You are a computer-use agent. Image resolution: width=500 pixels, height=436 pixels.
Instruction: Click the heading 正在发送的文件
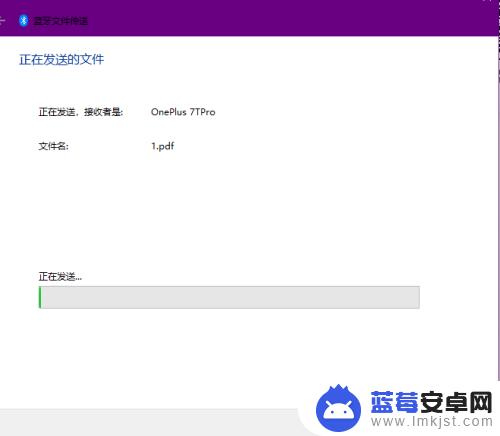click(62, 60)
